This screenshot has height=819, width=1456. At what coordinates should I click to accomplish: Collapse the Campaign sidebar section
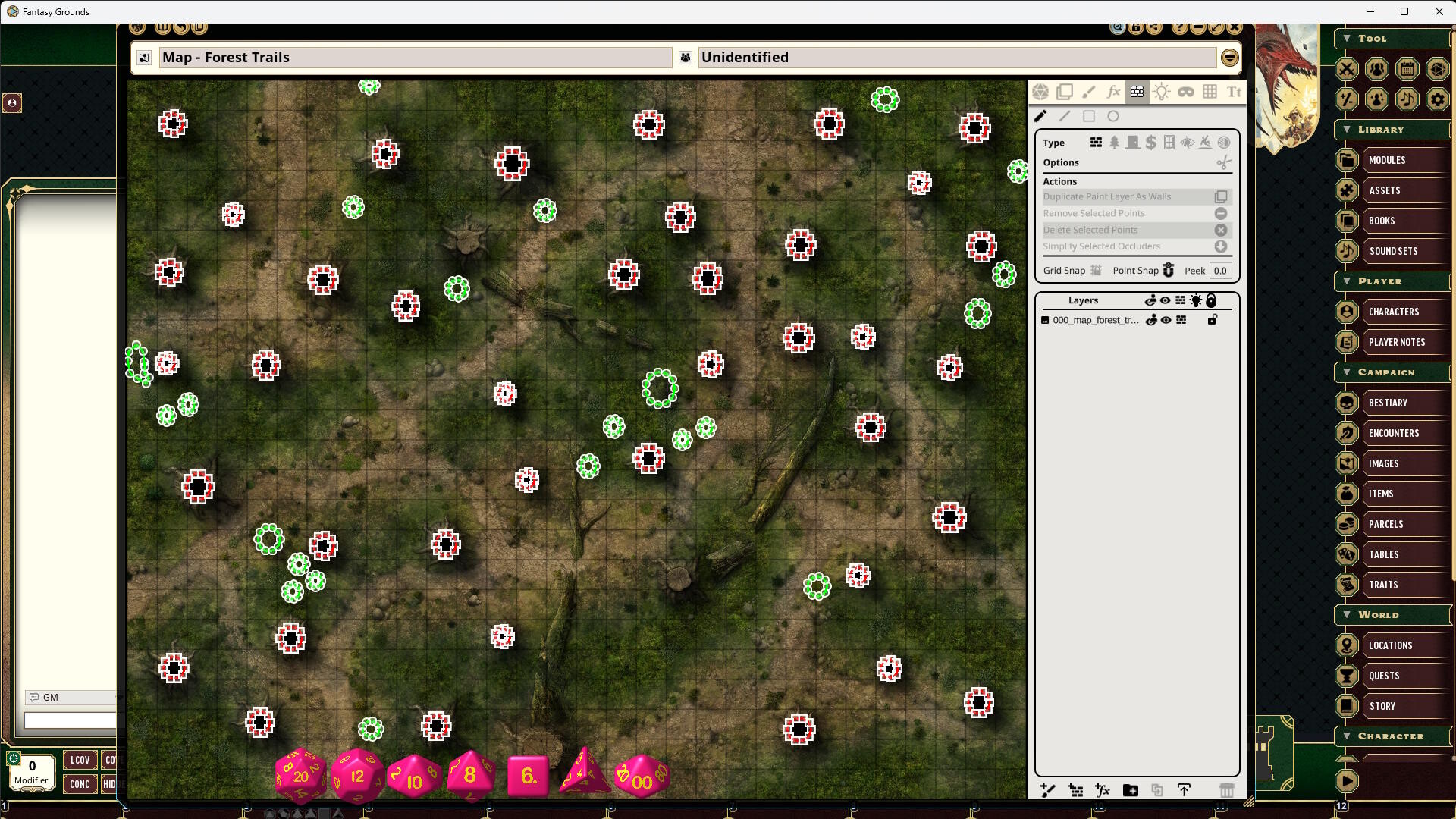click(1347, 372)
